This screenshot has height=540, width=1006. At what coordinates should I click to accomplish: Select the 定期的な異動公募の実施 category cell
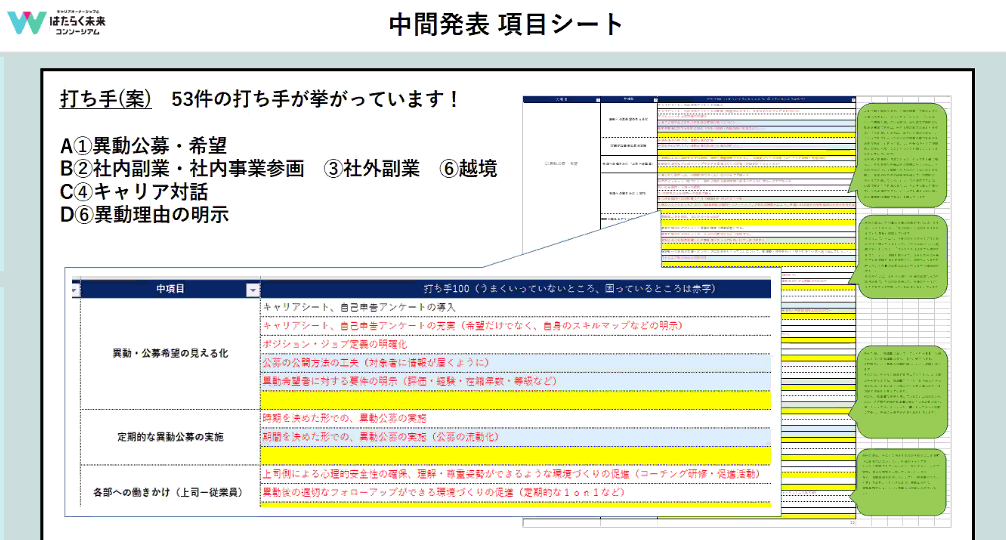click(x=170, y=437)
